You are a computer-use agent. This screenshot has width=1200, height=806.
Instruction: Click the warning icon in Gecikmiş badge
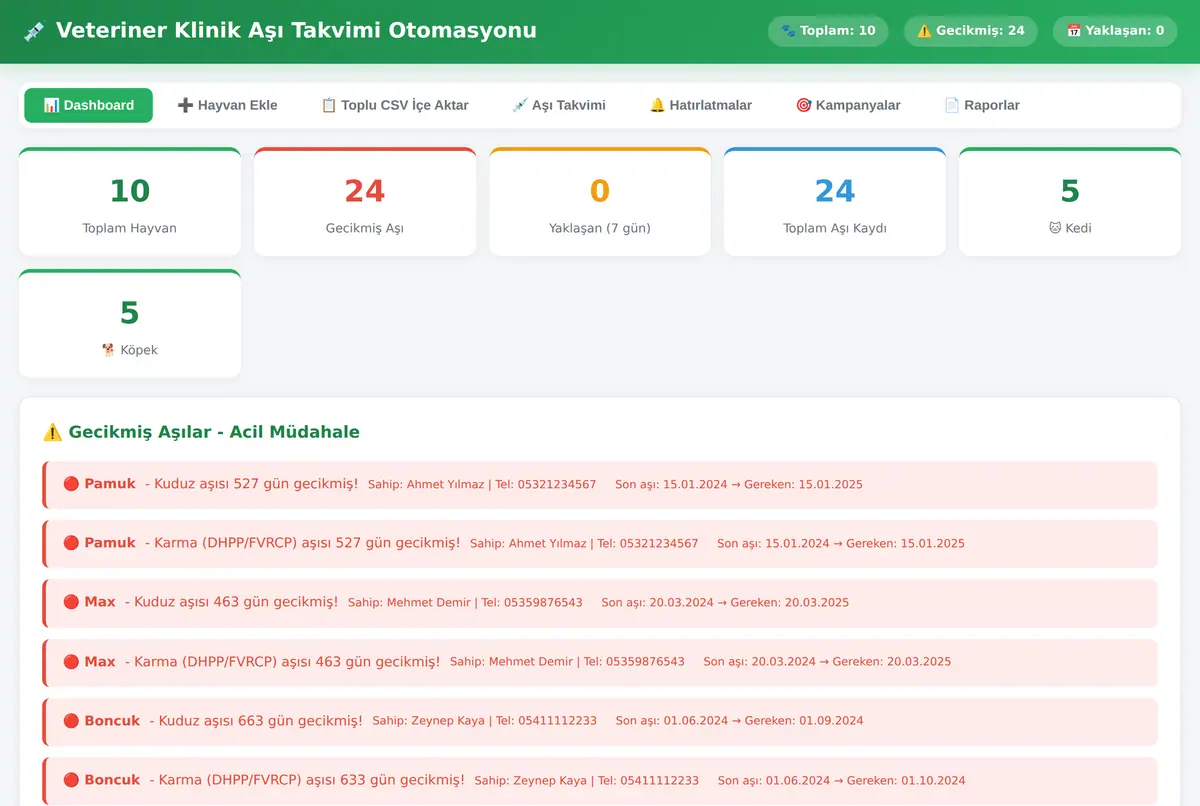(924, 31)
